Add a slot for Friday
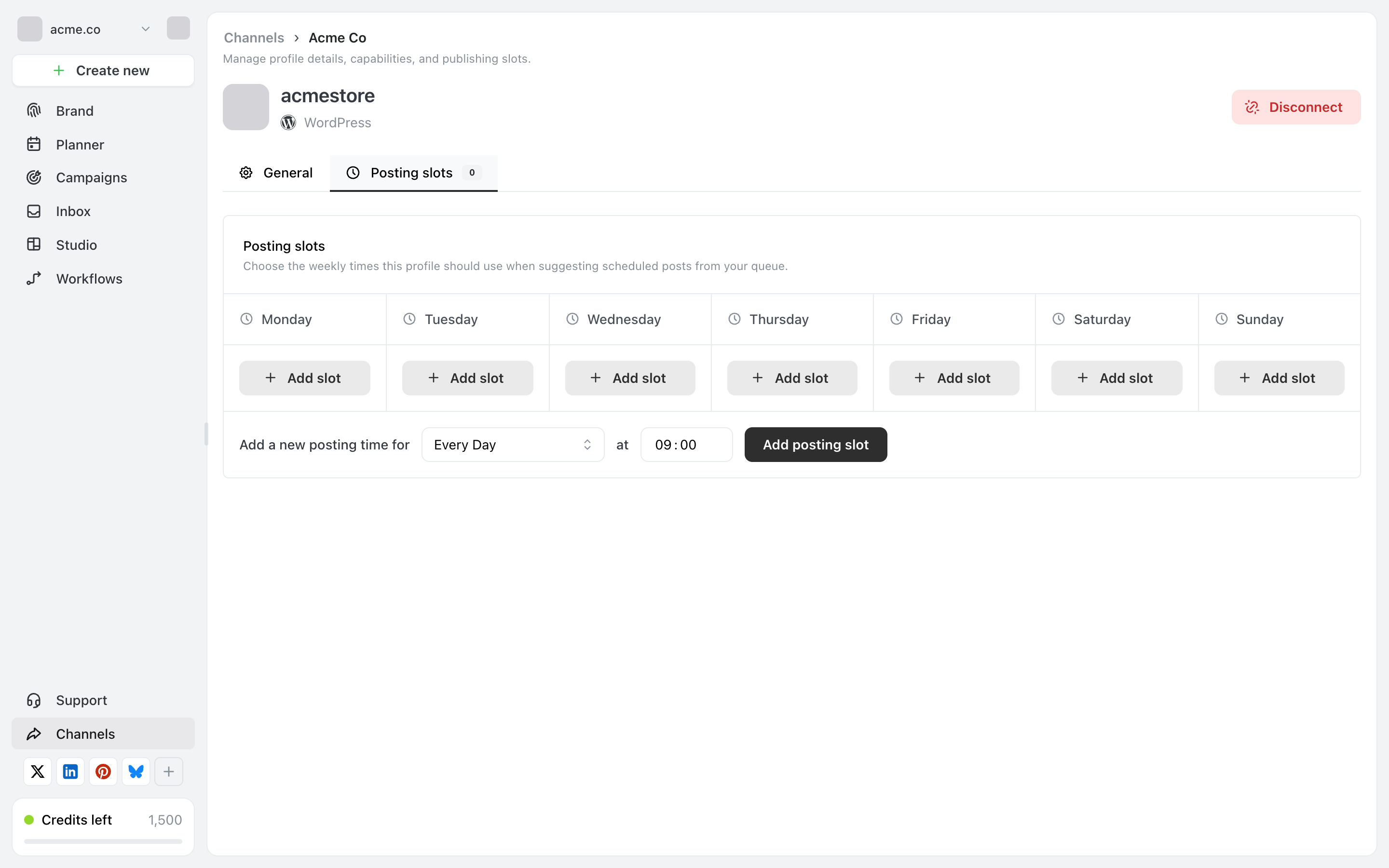 [x=954, y=378]
